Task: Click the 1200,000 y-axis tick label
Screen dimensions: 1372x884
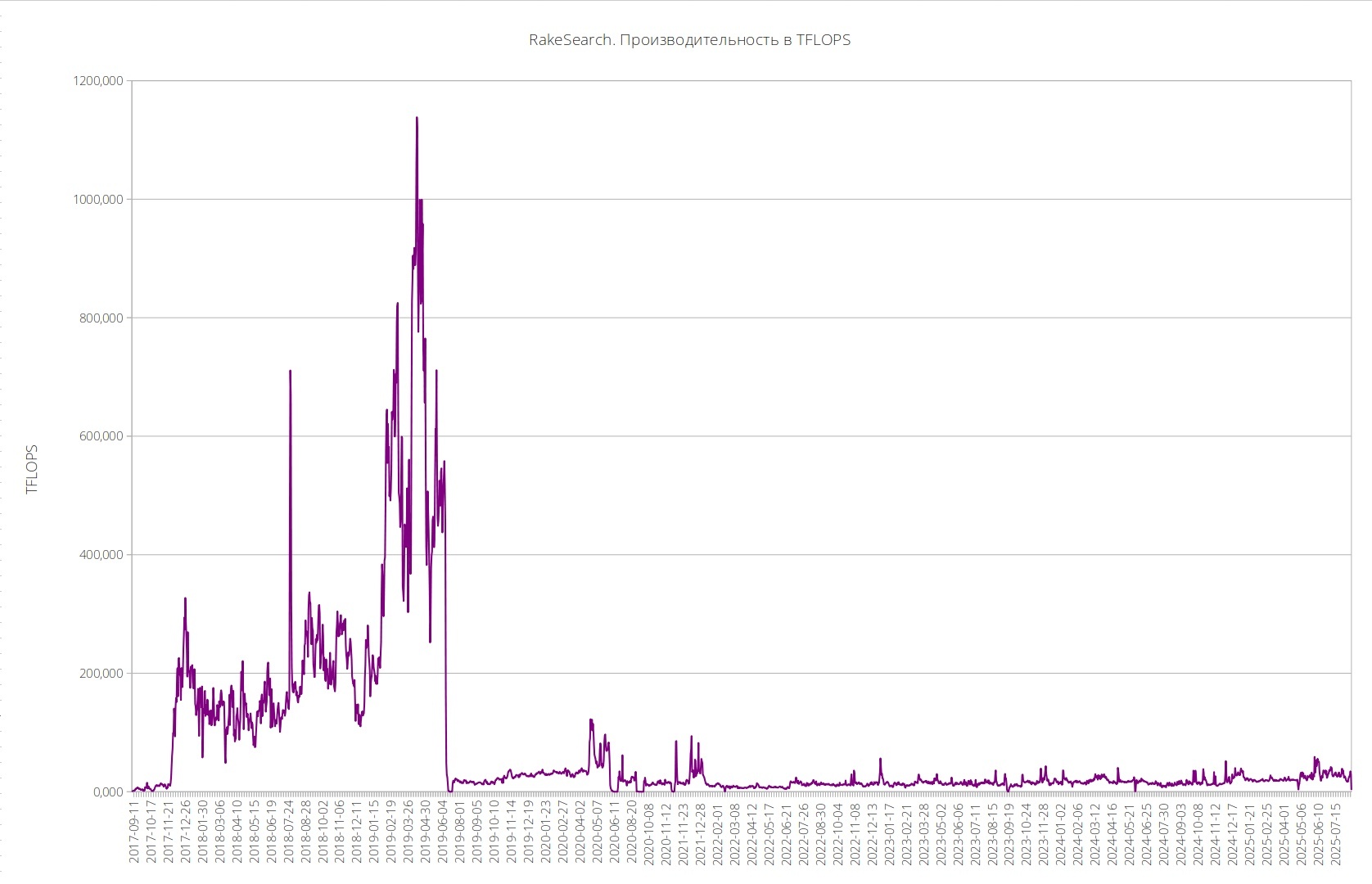Action: click(x=97, y=81)
